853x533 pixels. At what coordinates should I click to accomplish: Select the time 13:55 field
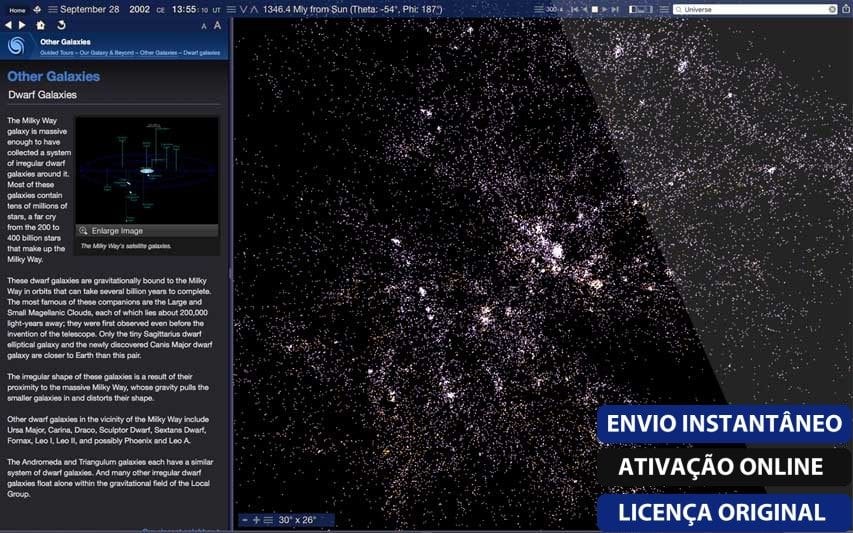[x=183, y=9]
